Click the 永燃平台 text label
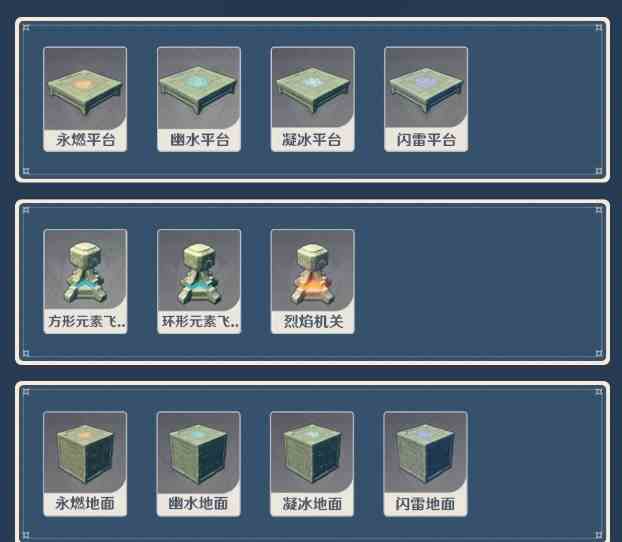The width and height of the screenshot is (622, 542). coord(86,140)
